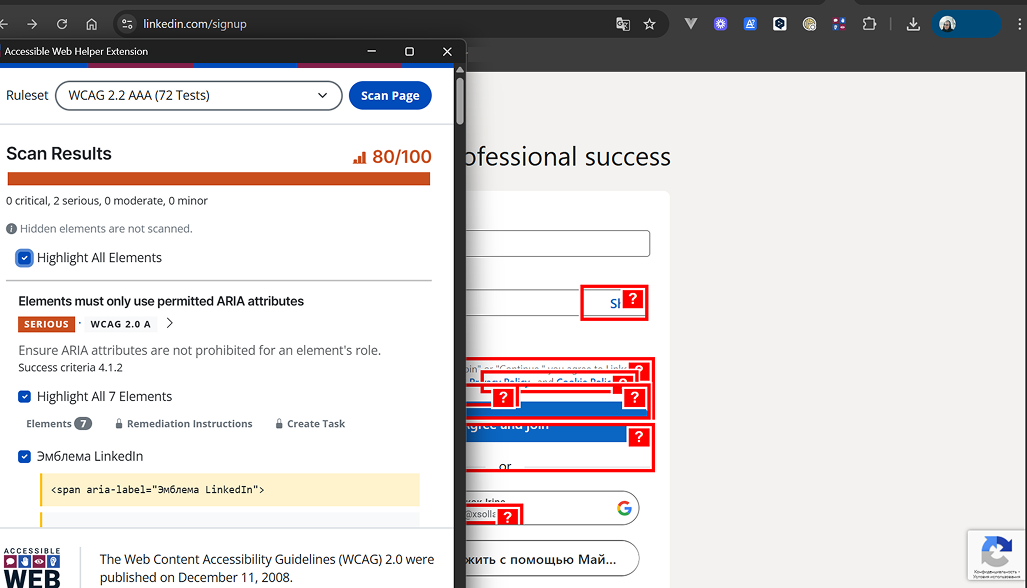Viewport: 1027px width, 588px height.
Task: Bookmark this page with the star icon
Action: pos(650,24)
